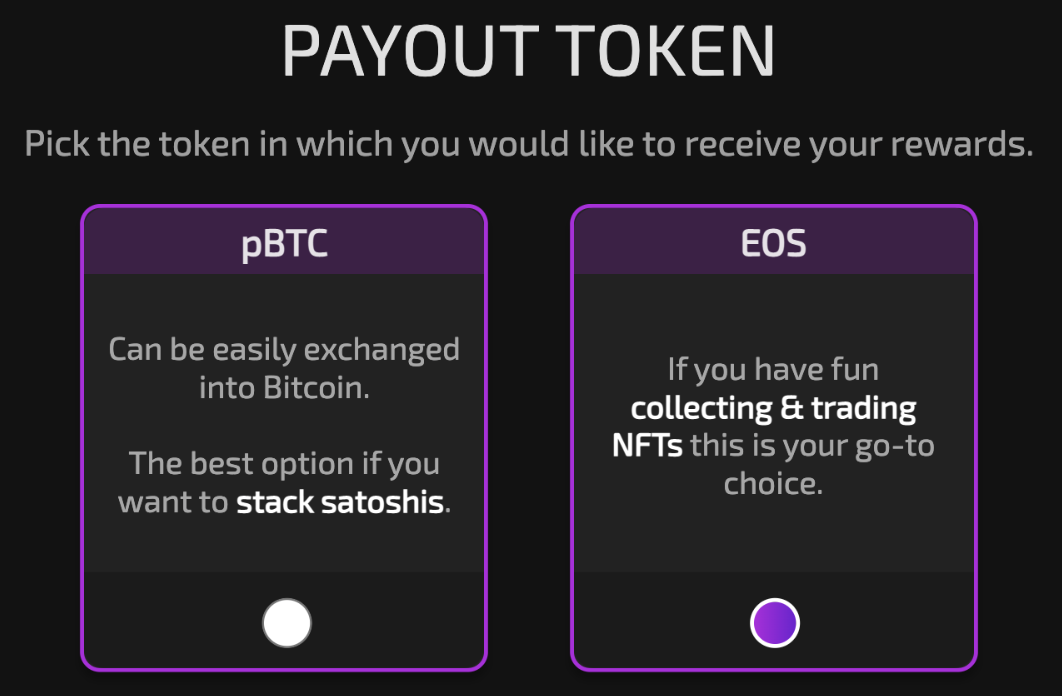Click the 'into Bitcoin.' text

(x=284, y=388)
